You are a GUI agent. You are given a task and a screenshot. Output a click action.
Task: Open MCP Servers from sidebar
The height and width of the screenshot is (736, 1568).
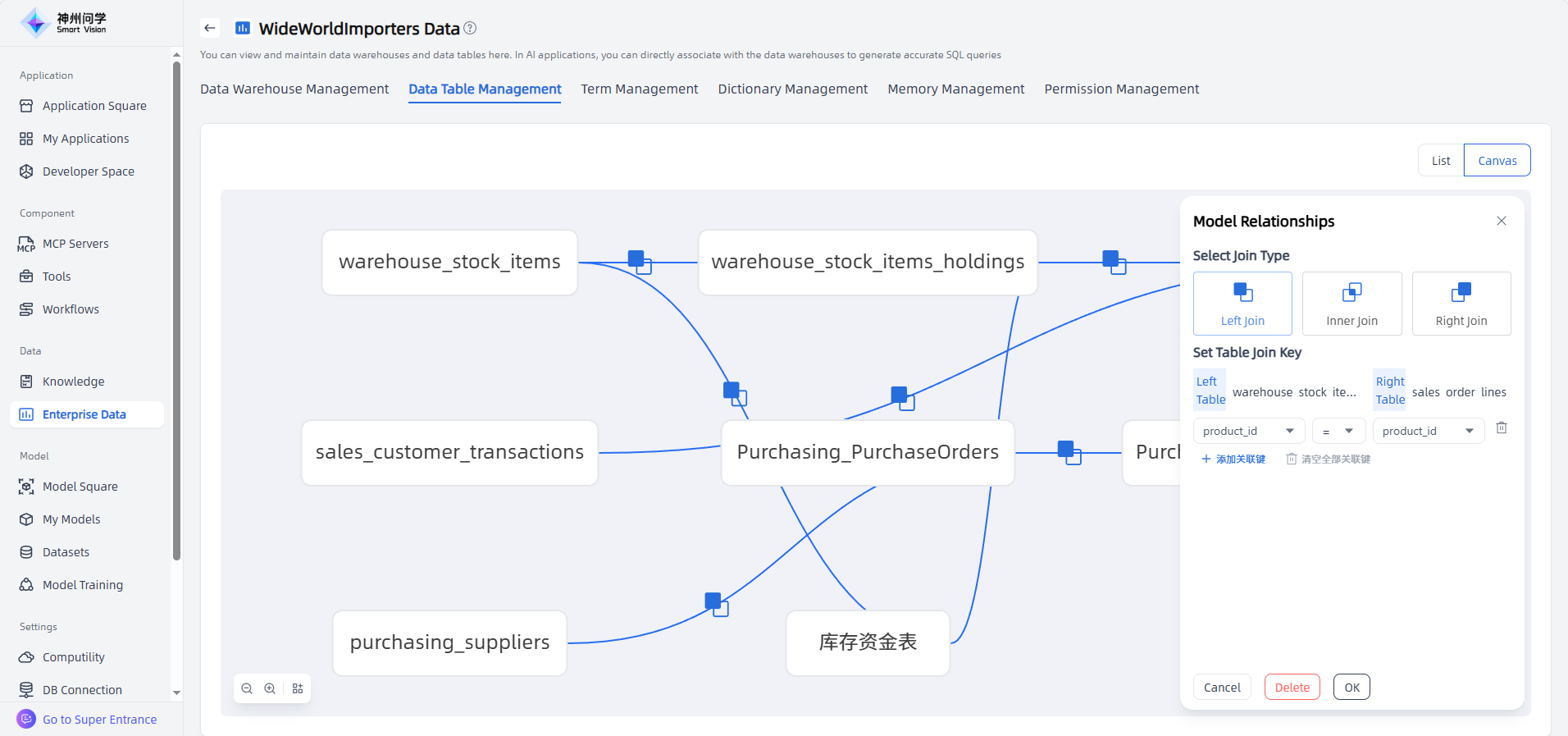[x=75, y=244]
